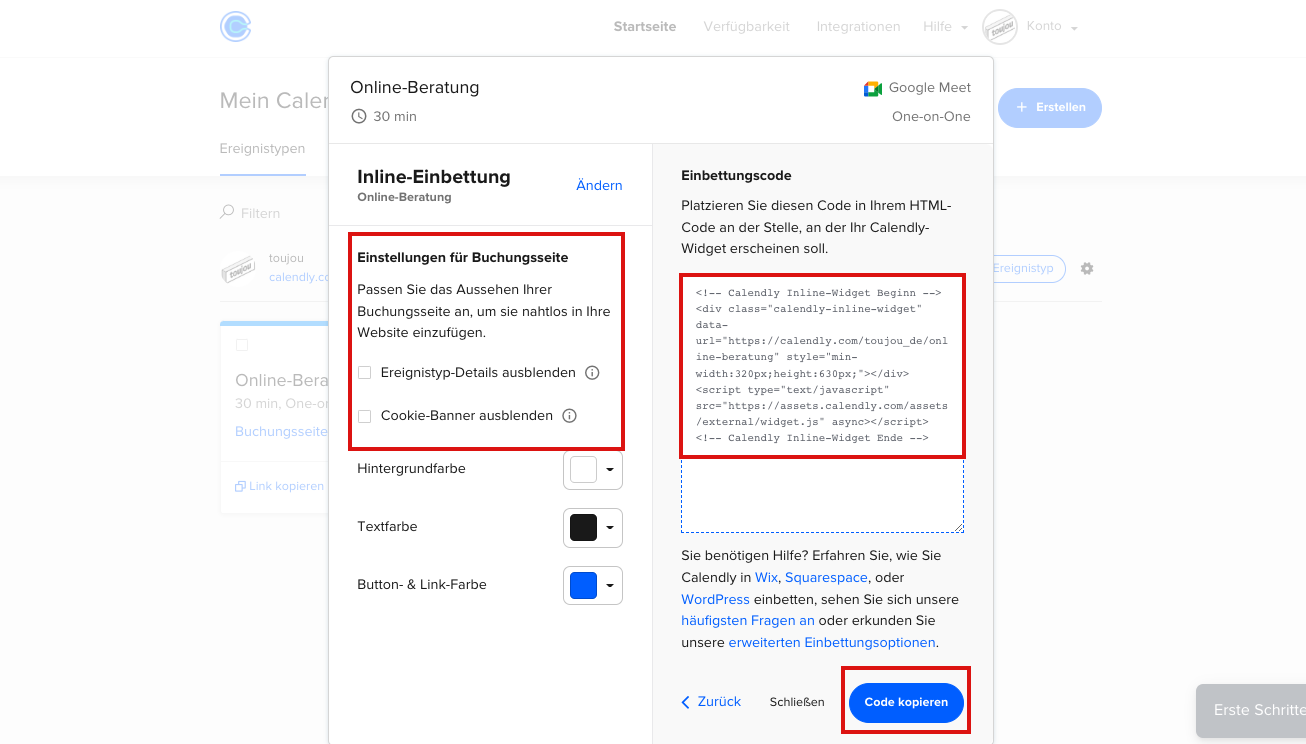Viewport: 1306px width, 744px height.
Task: Click the Calendly logo icon
Action: pyautogui.click(x=235, y=27)
